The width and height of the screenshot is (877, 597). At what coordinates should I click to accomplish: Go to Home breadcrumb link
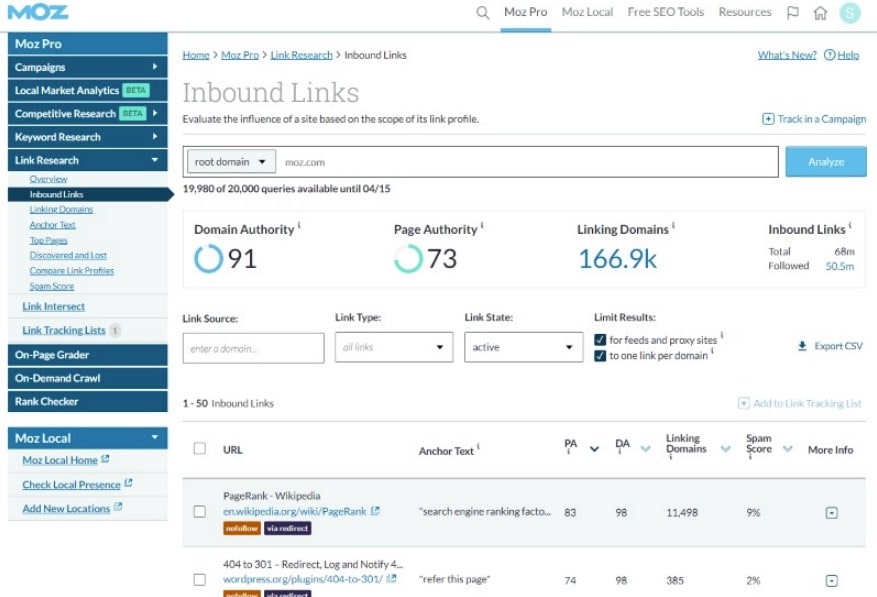coord(196,55)
